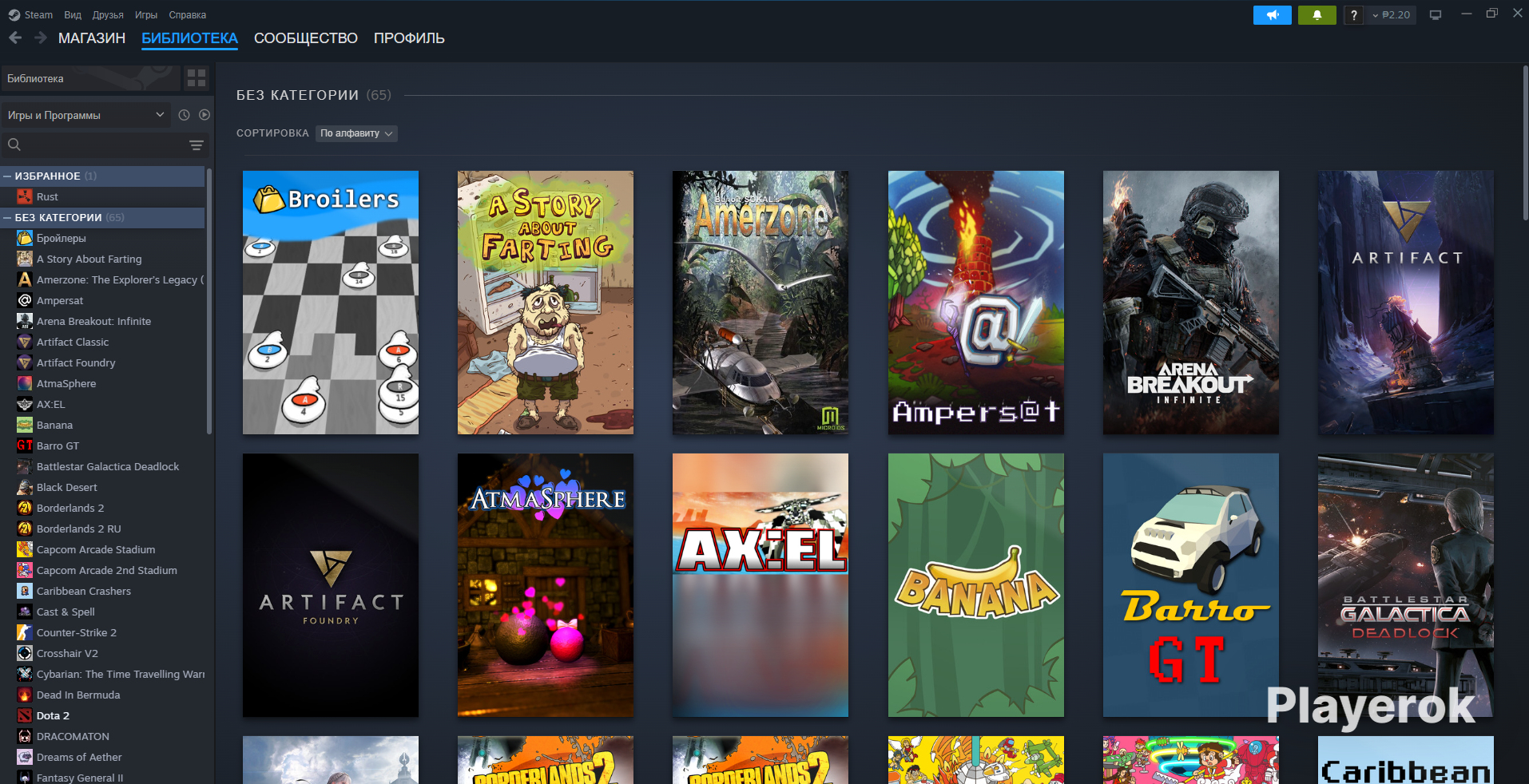Switch to Big Picture mode monitor icon

(1436, 14)
